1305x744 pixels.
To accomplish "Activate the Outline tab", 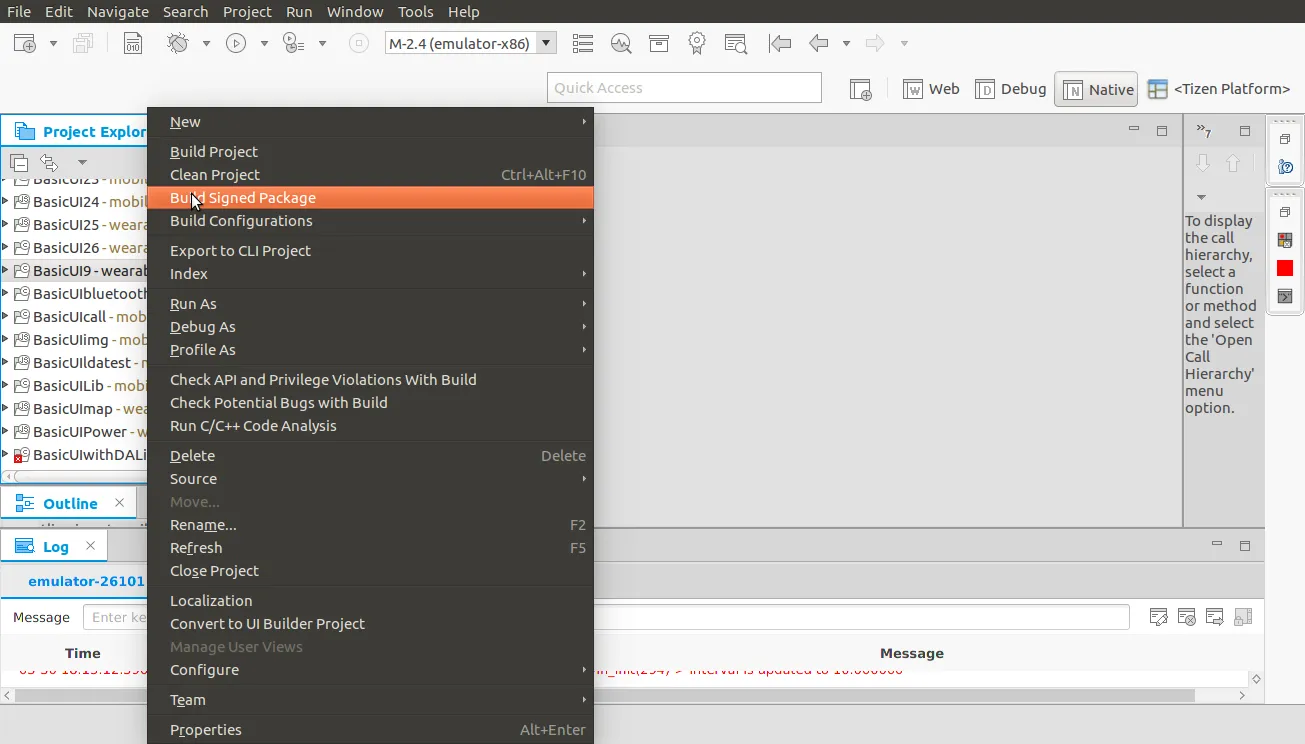I will (x=70, y=504).
